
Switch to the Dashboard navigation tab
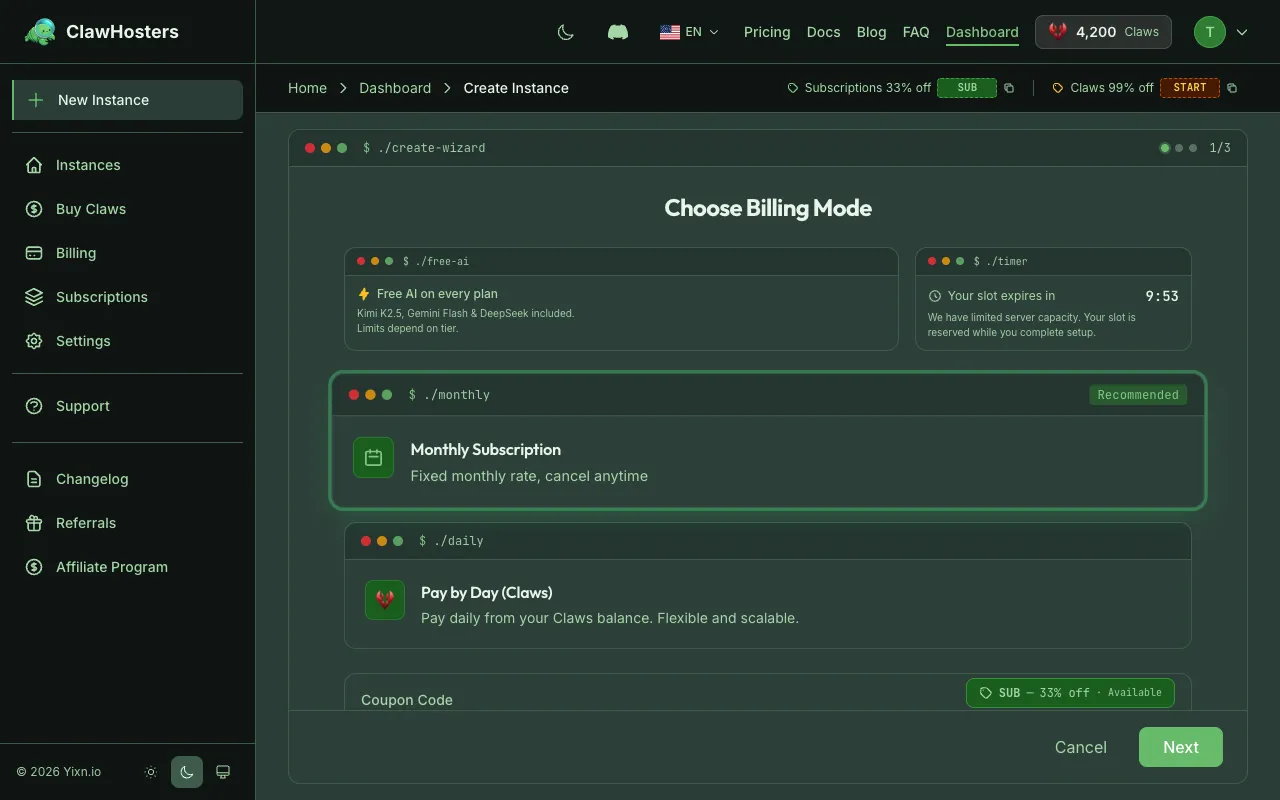[982, 32]
